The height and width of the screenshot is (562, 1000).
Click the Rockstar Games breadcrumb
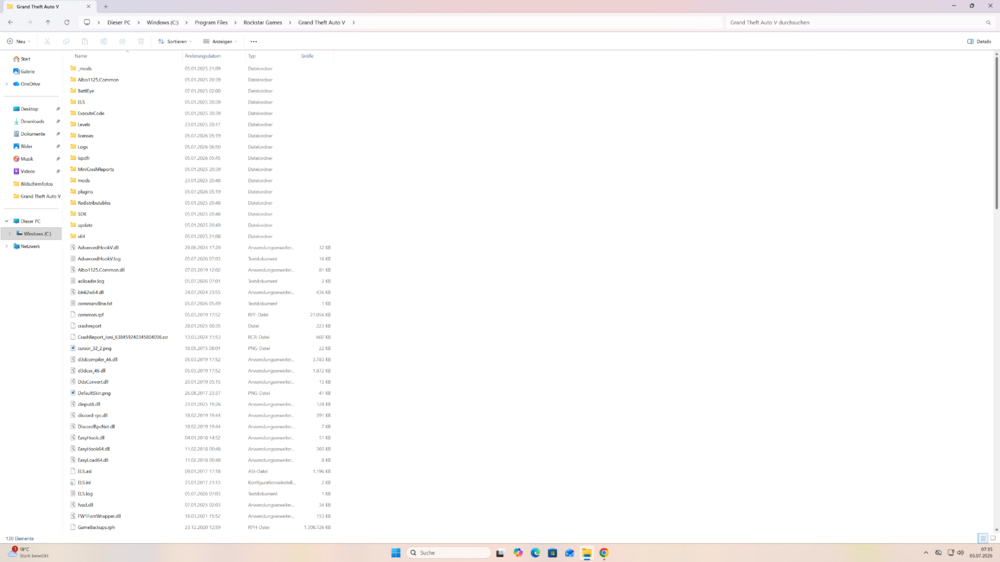(x=263, y=22)
